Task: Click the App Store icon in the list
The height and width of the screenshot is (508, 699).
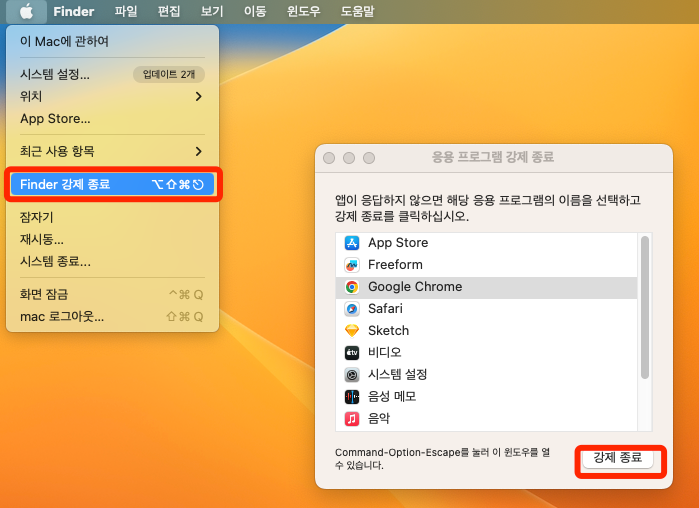Action: tap(352, 243)
